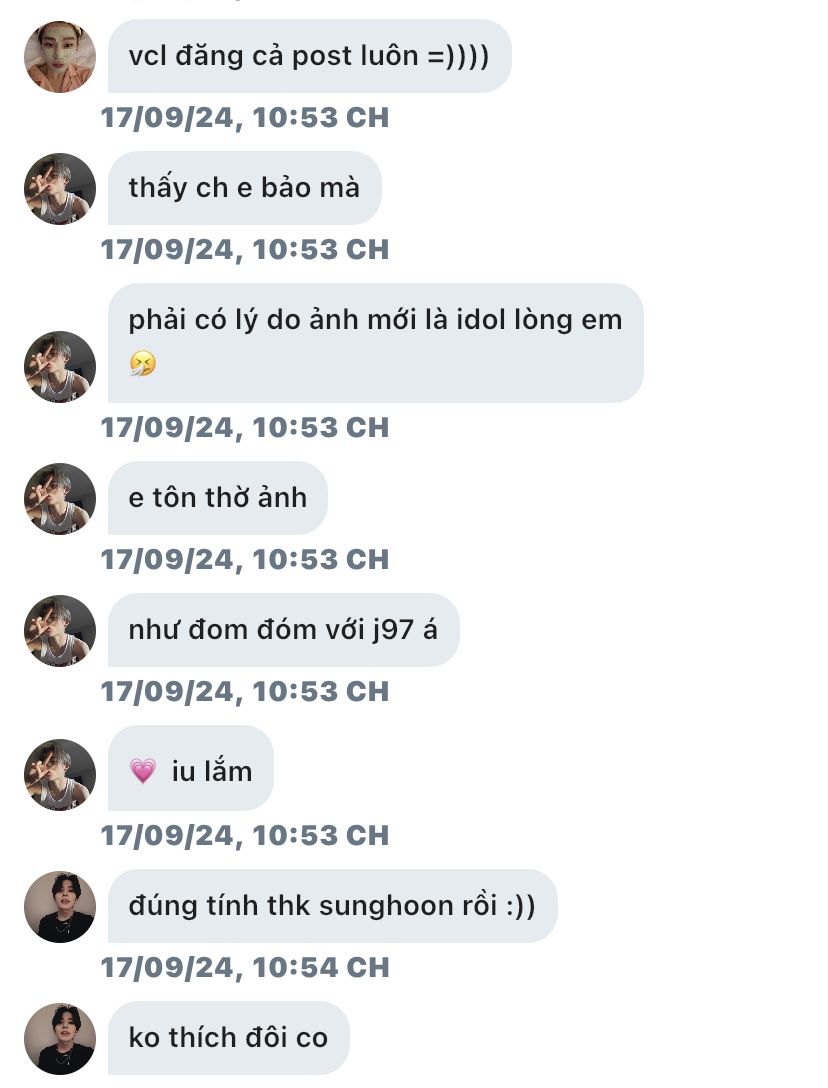Image resolution: width=828 pixels, height=1088 pixels.
Task: Select message 'ko thích đôi co'
Action: coord(228,1038)
